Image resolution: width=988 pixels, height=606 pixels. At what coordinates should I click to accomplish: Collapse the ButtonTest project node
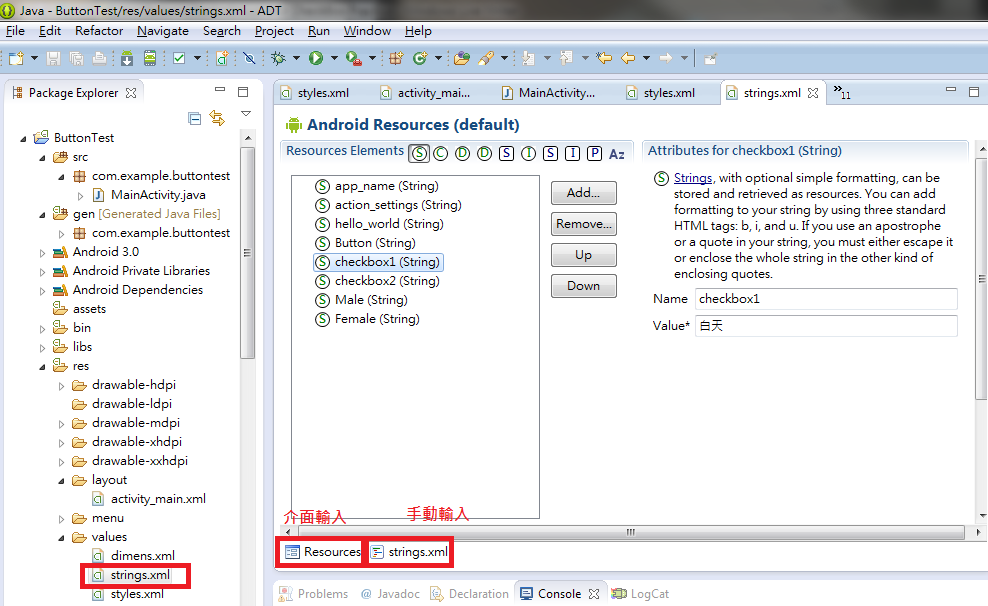(23, 139)
